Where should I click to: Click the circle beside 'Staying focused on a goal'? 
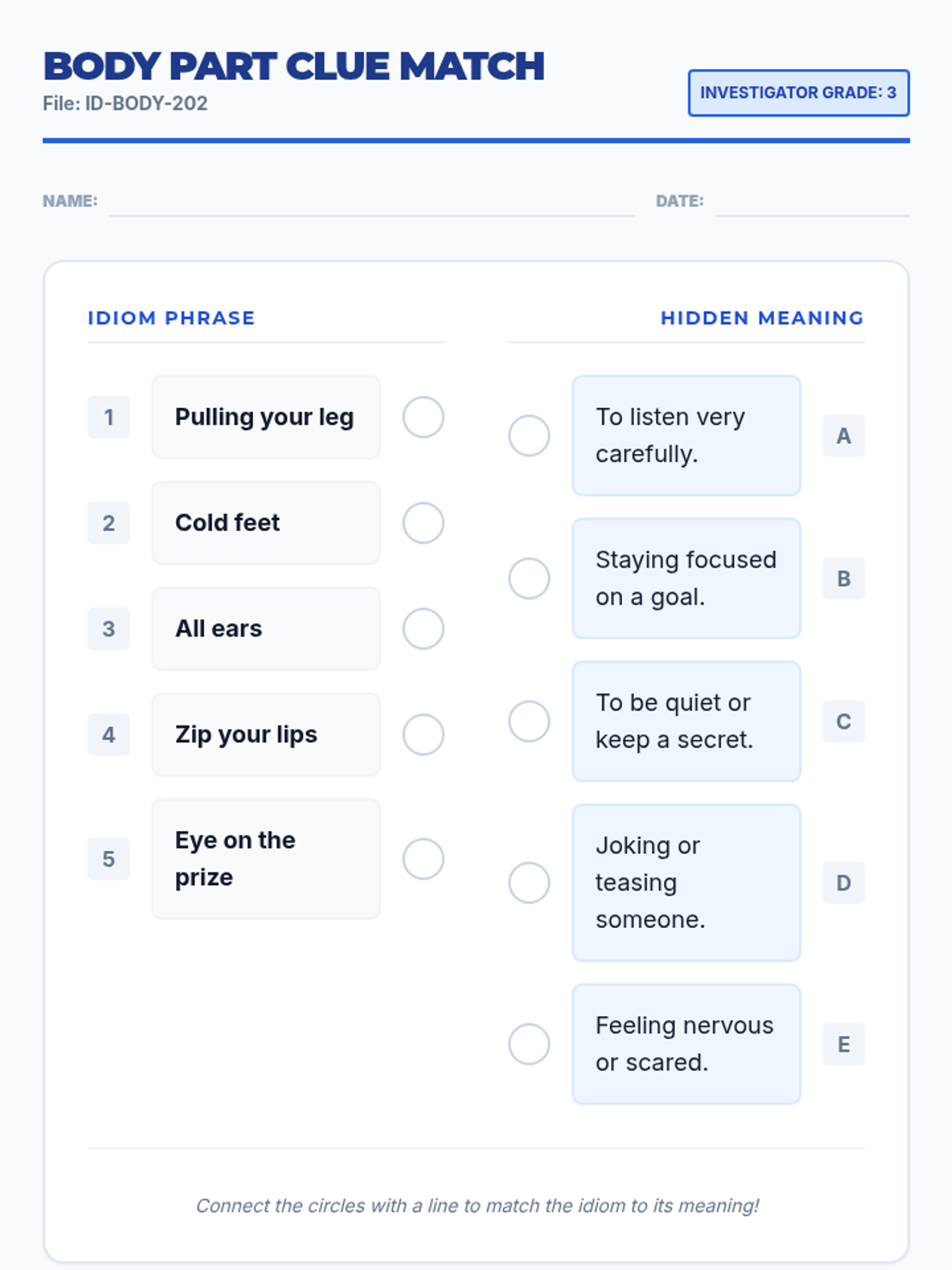coord(529,579)
